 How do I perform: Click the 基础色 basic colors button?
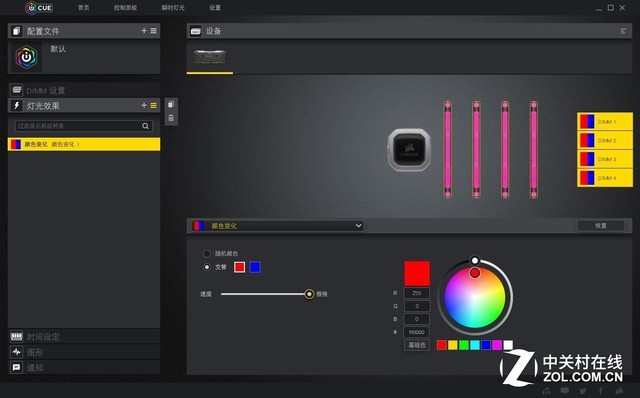(417, 345)
